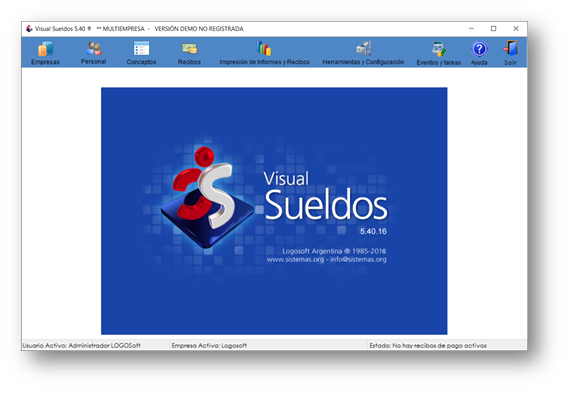Click the info@sistemas.org email text
The width and height of the screenshot is (570, 393).
pyautogui.click(x=358, y=260)
